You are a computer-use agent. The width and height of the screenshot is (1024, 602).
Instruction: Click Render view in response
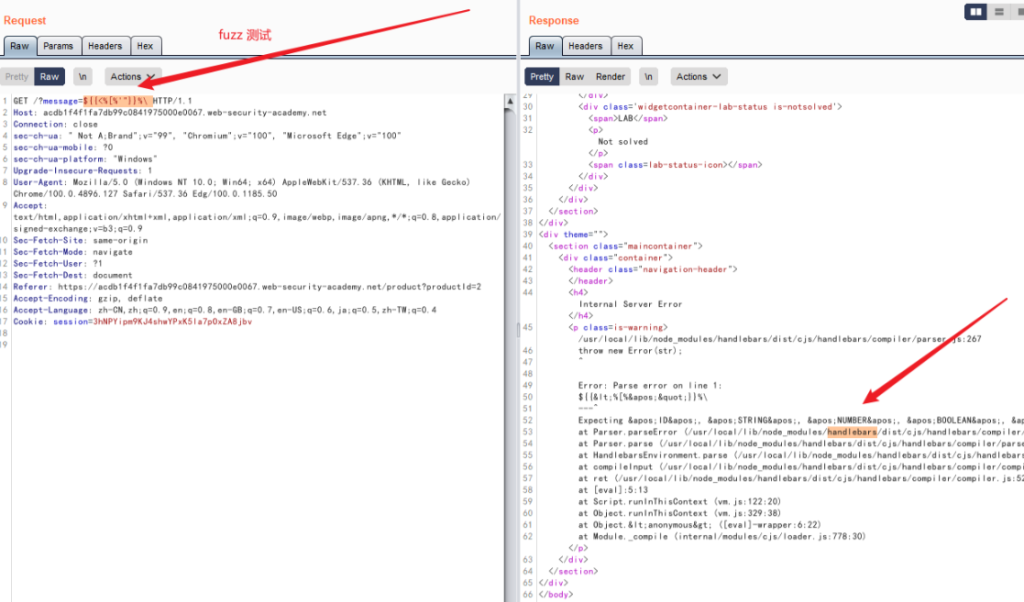[610, 76]
